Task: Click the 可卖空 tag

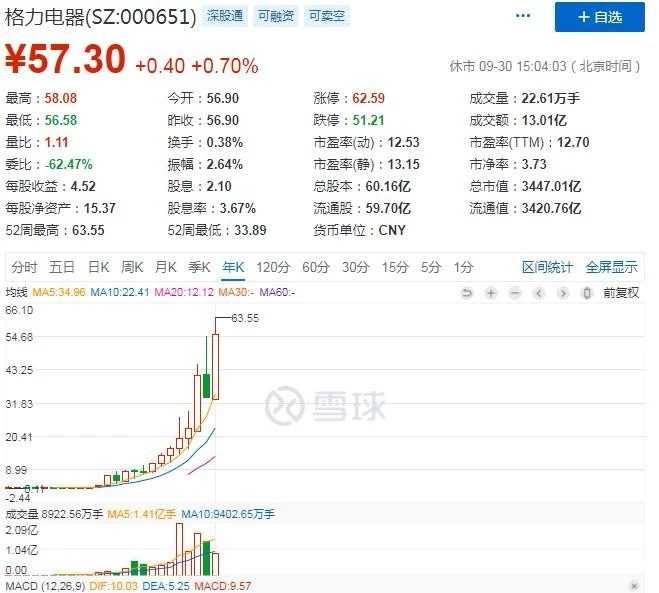Action: (327, 16)
